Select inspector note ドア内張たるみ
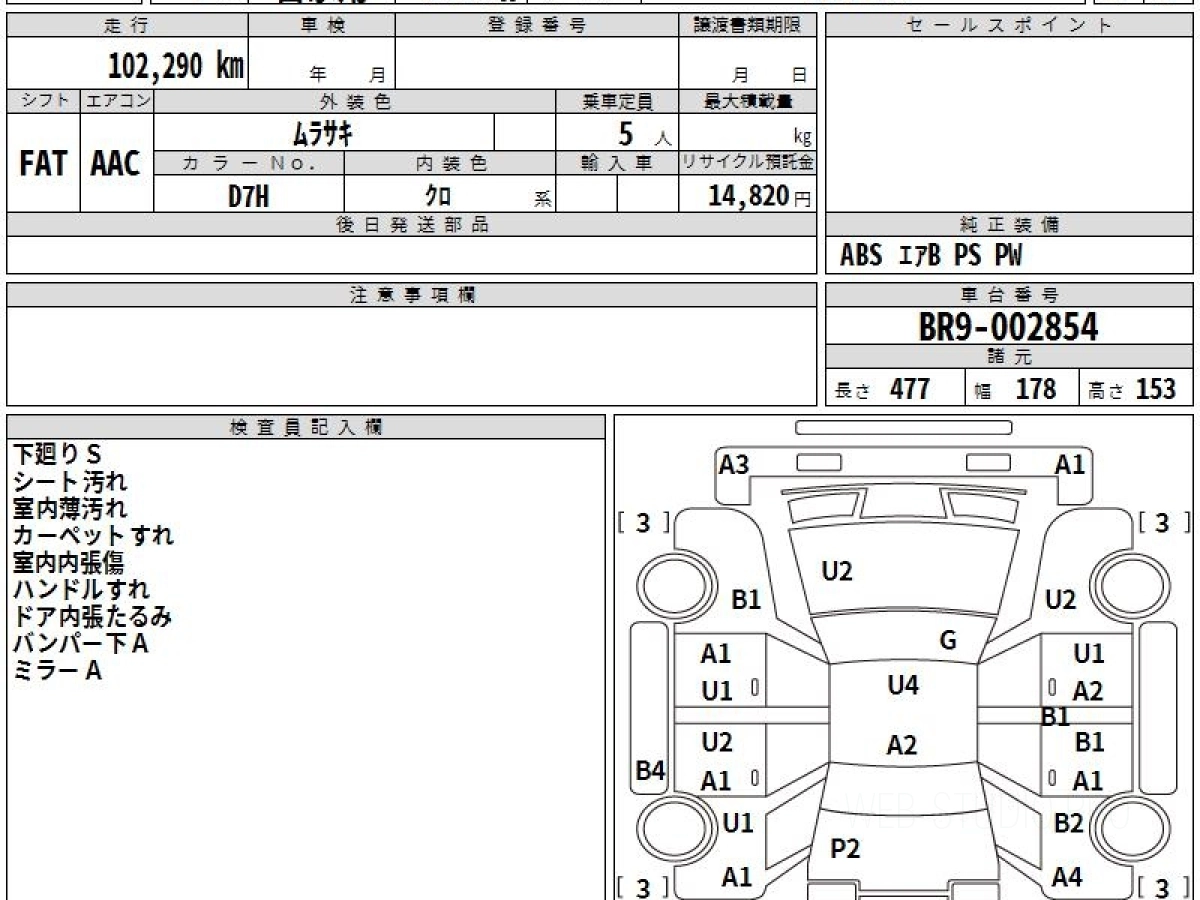The image size is (1200, 900). coord(92,616)
